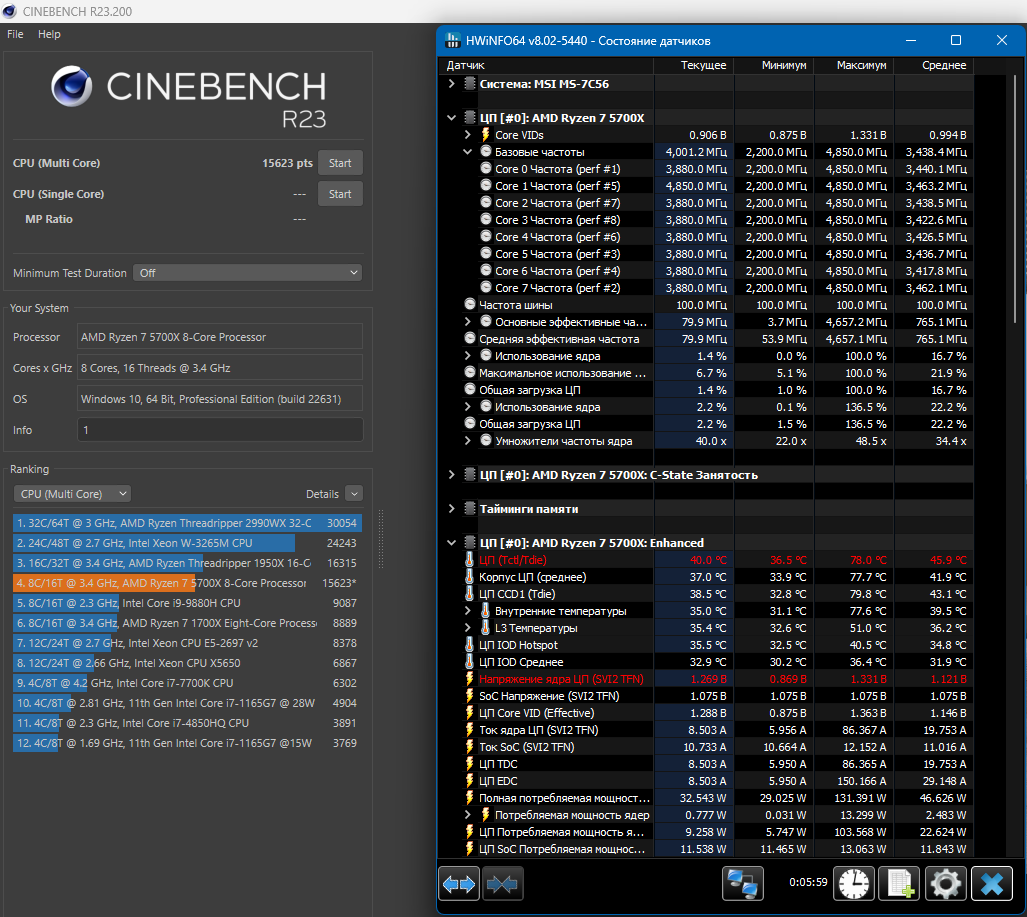1027x917 pixels.
Task: Collapse ЦП [#0]: AMD Ryzen 7 5700X group
Action: pos(451,118)
